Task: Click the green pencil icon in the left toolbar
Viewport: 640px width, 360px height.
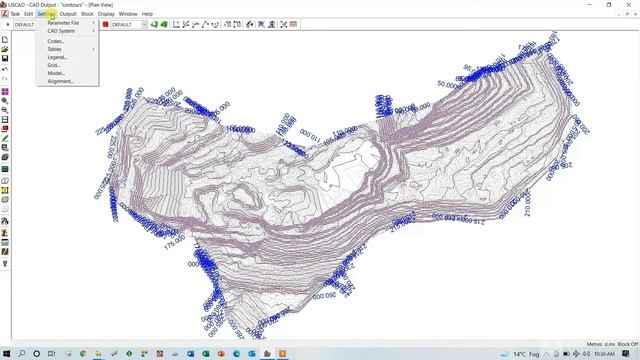Action: [x=5, y=138]
